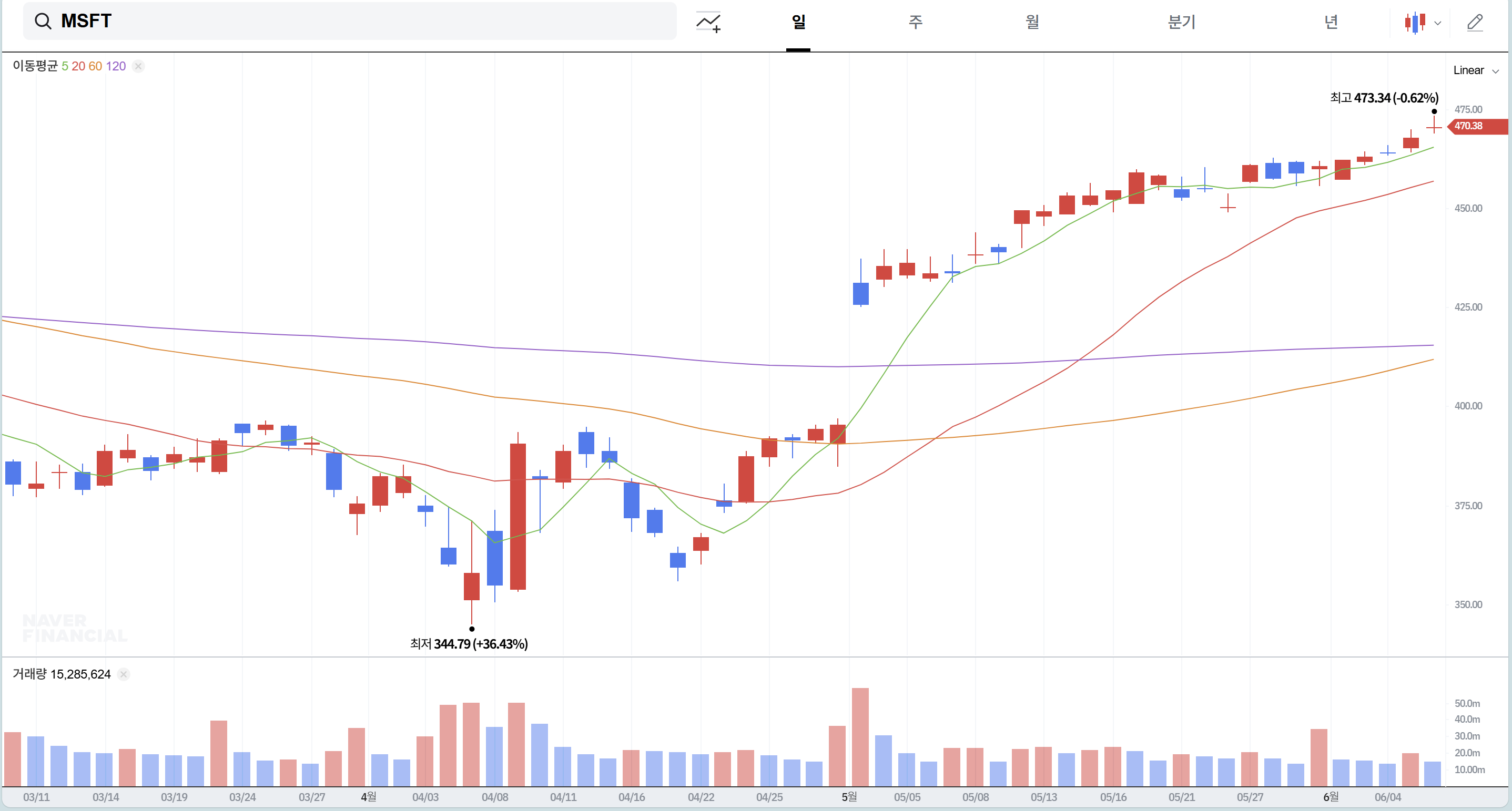Click the 최저 344.79 low label
This screenshot has height=811, width=1512.
469,644
